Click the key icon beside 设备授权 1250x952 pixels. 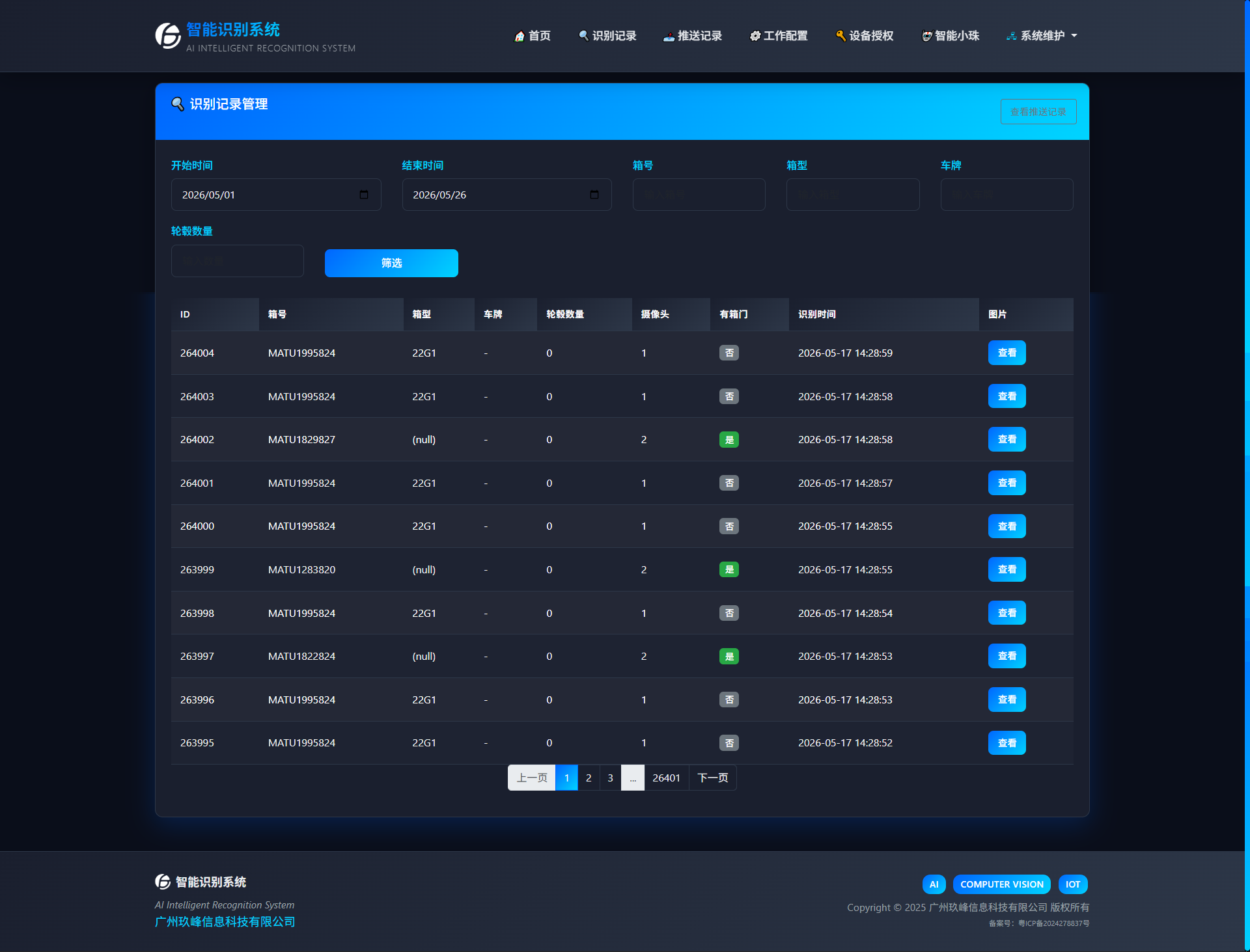(x=841, y=36)
